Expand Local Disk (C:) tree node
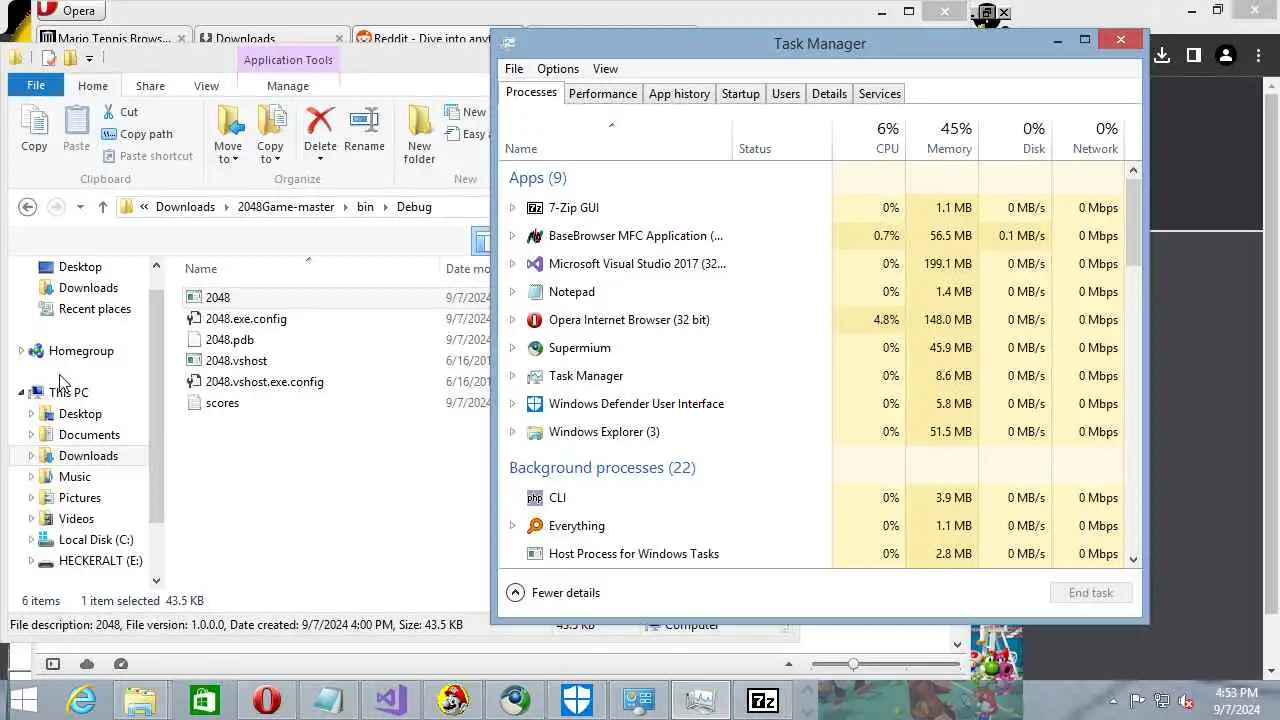1280x720 pixels. (31, 540)
